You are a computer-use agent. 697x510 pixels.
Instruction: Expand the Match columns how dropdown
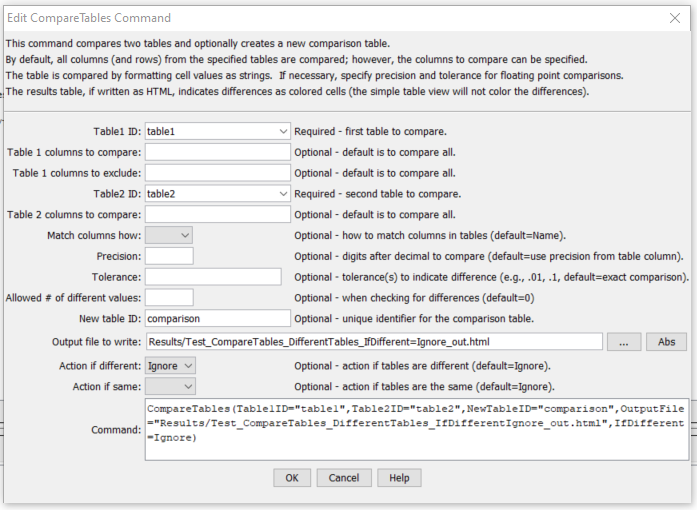pyautogui.click(x=169, y=235)
